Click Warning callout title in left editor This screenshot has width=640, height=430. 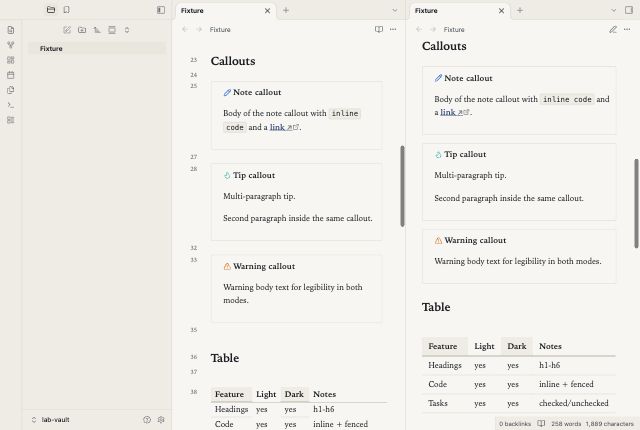point(264,266)
